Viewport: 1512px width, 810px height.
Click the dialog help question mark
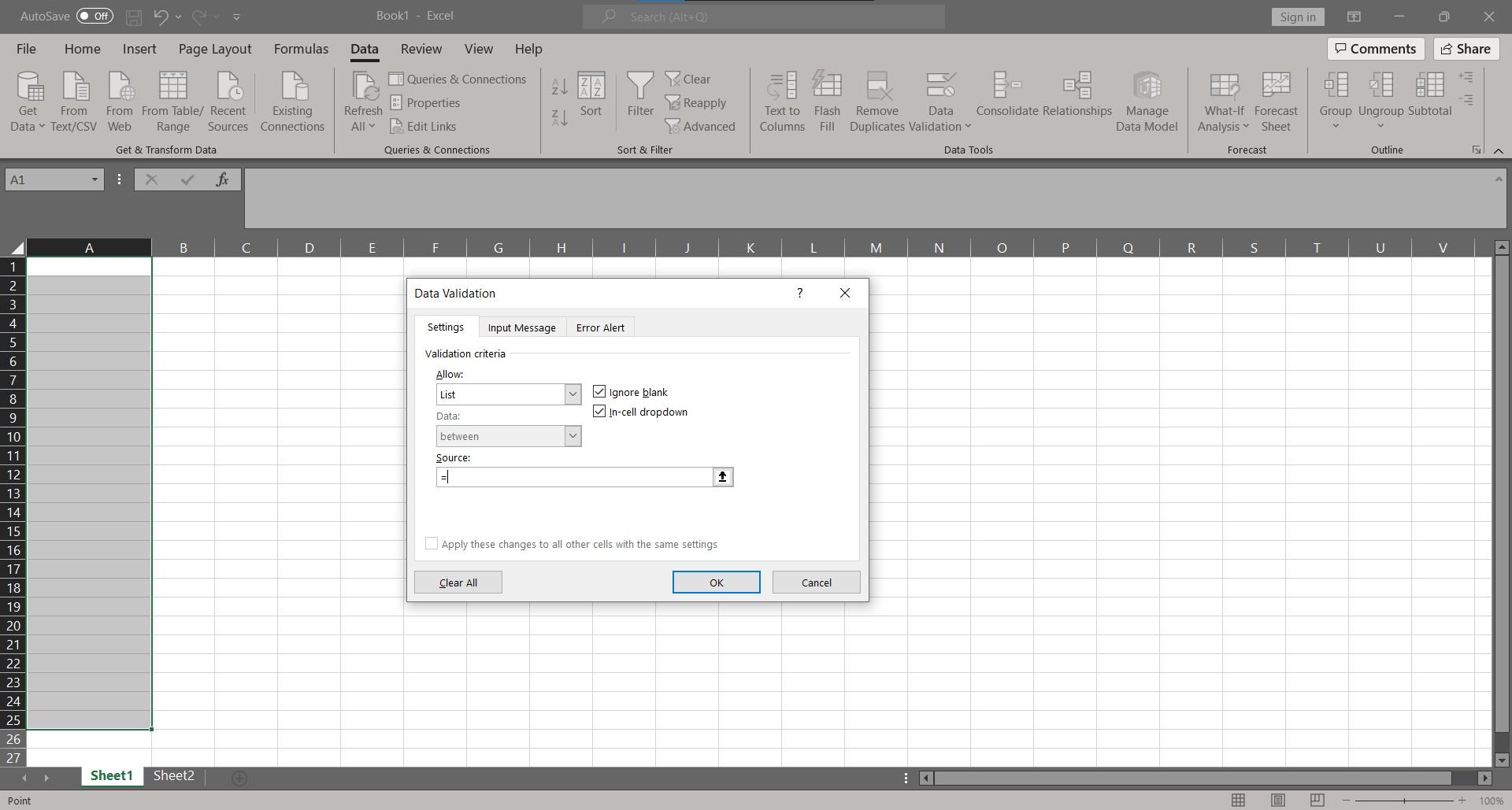[x=799, y=293]
